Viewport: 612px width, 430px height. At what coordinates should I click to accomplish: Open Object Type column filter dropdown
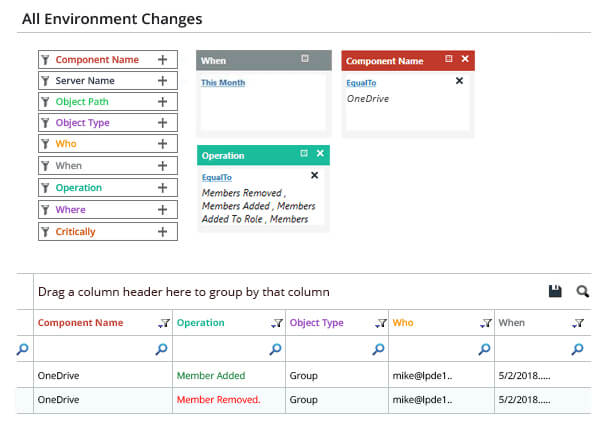381,323
